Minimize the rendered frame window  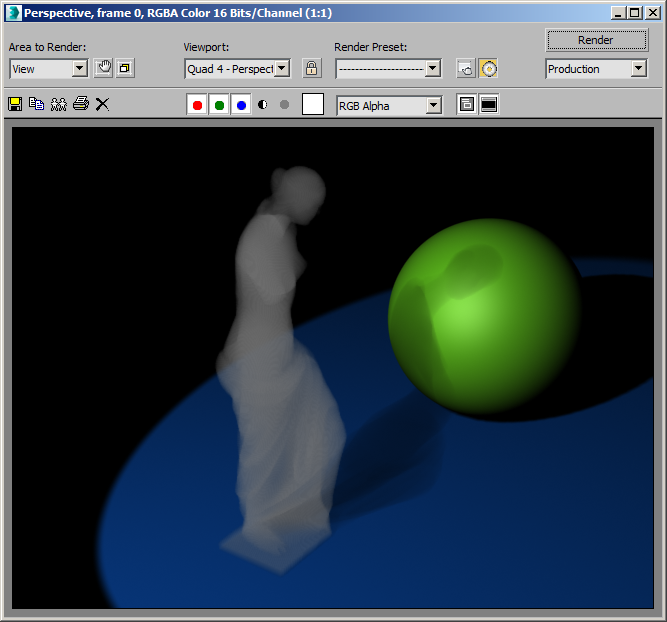619,13
